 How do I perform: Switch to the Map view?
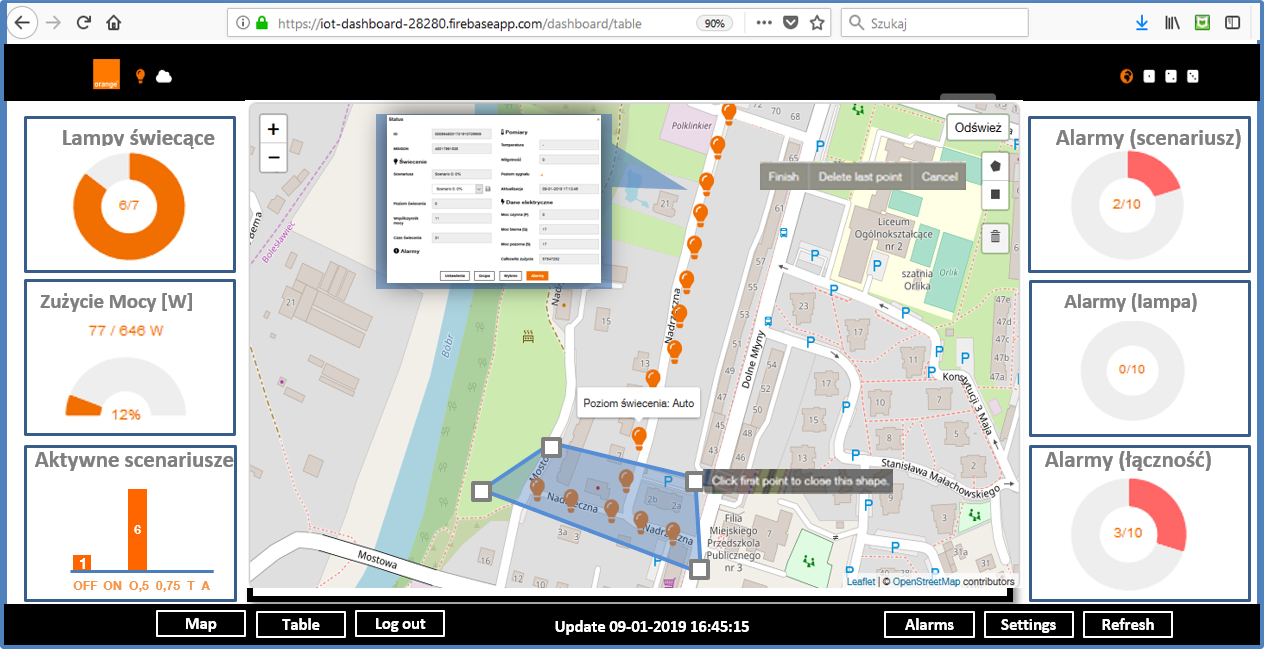[x=200, y=624]
